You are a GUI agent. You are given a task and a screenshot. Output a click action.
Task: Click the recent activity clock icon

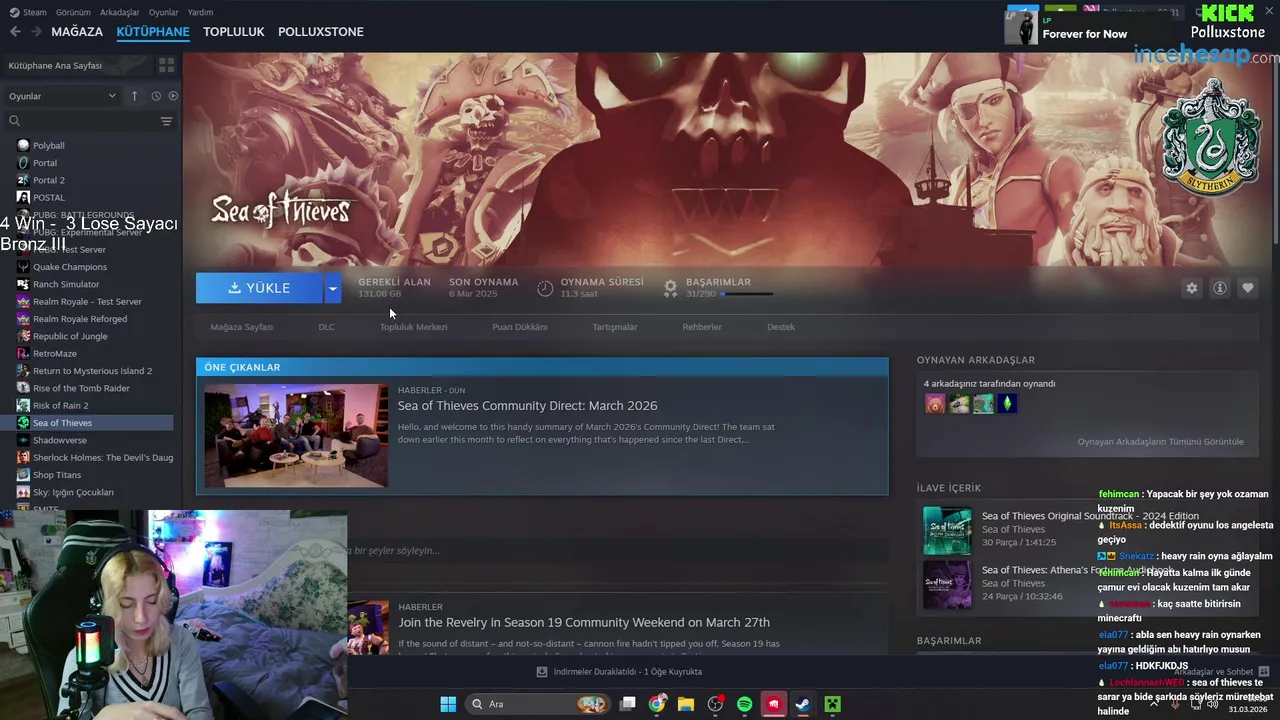point(156,96)
